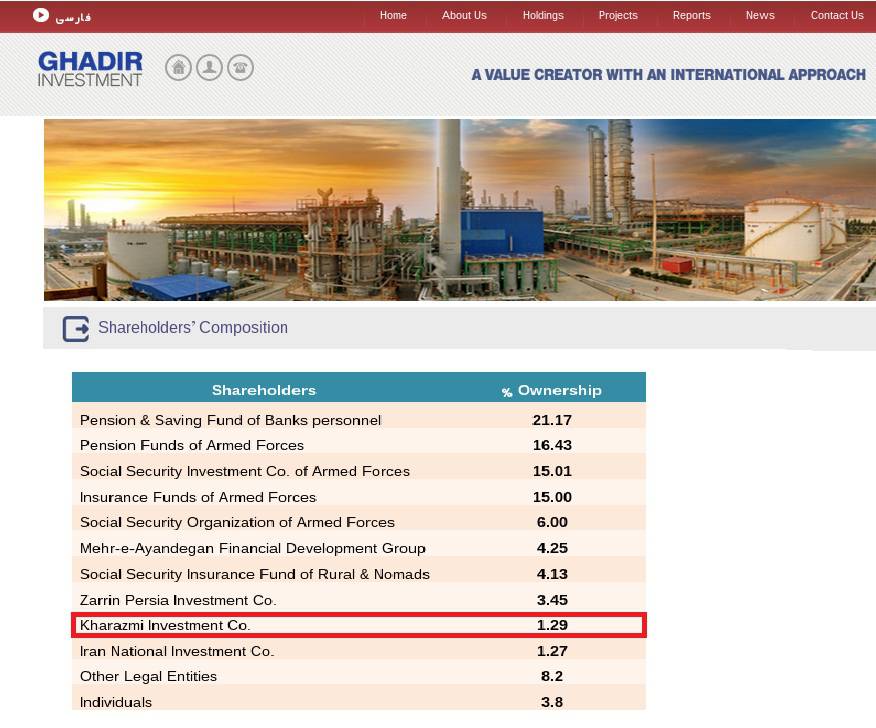Click the petrochemical plant banner image
Screen dimensions: 876x728
pos(460,210)
